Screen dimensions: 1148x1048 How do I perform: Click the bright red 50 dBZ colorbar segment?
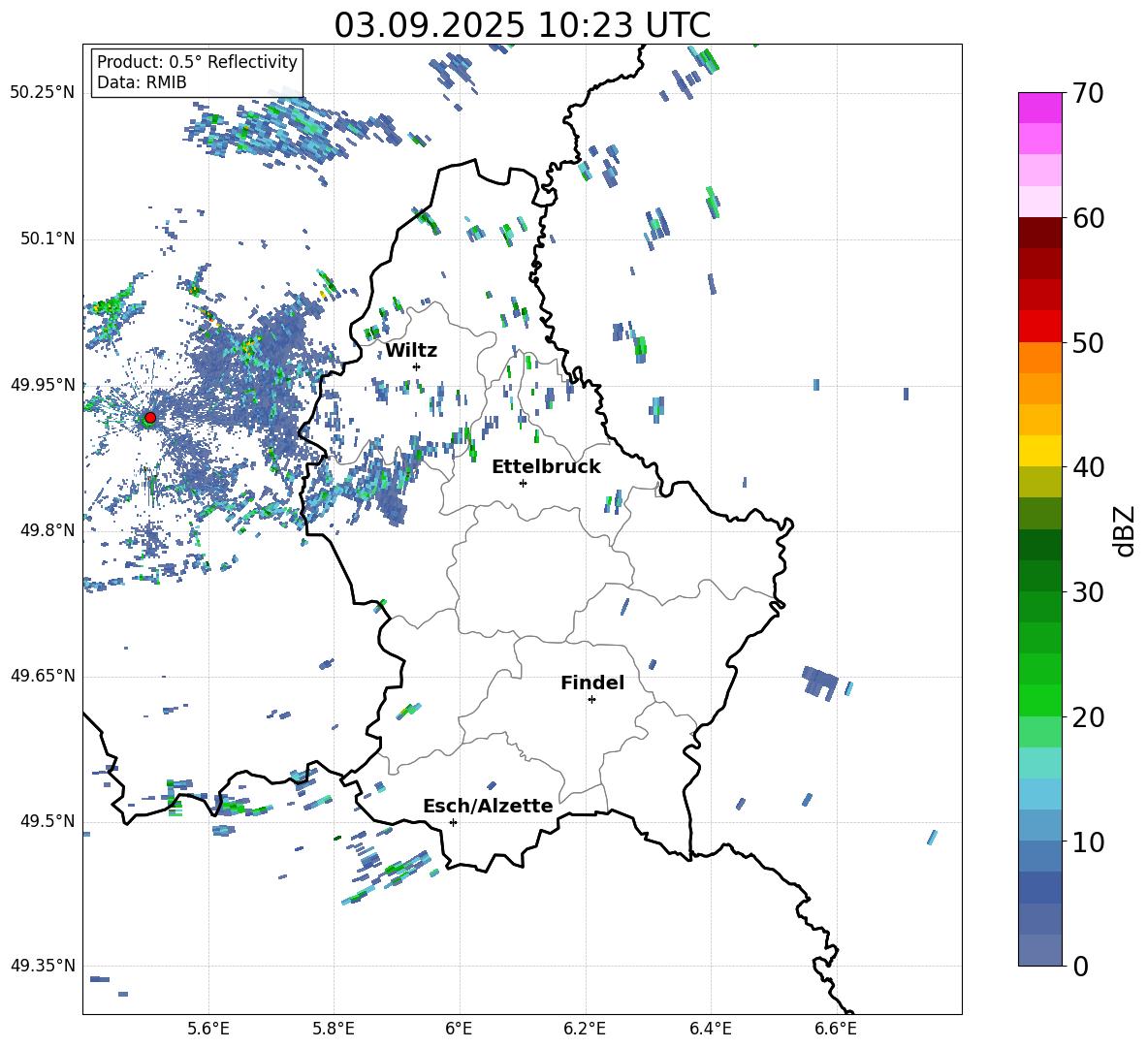1040,327
